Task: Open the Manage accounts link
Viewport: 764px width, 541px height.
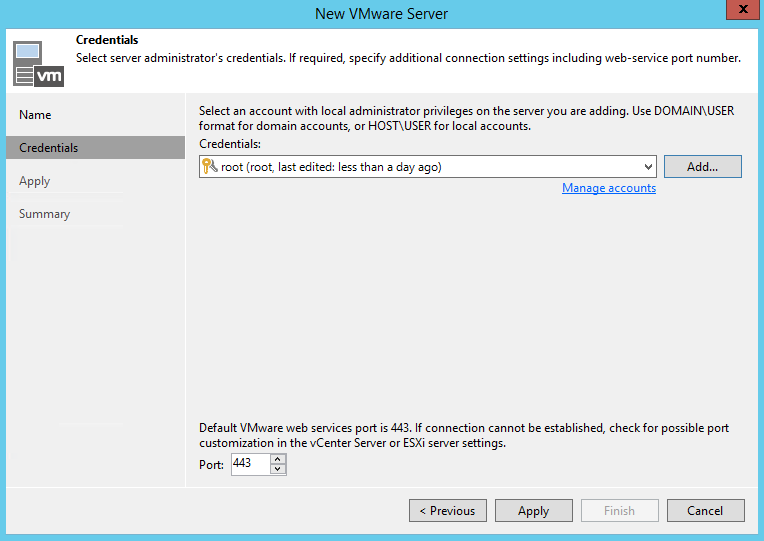Action: click(608, 188)
